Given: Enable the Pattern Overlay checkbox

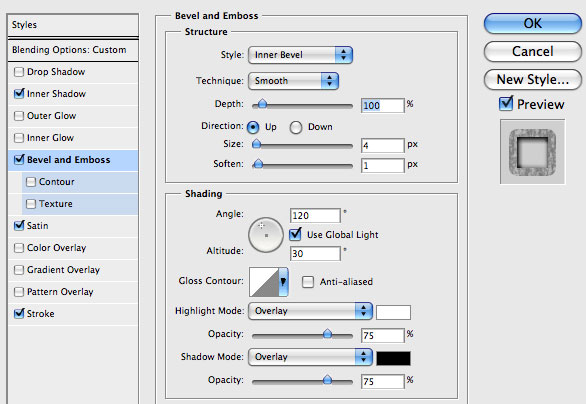Looking at the screenshot, I should pyautogui.click(x=19, y=292).
